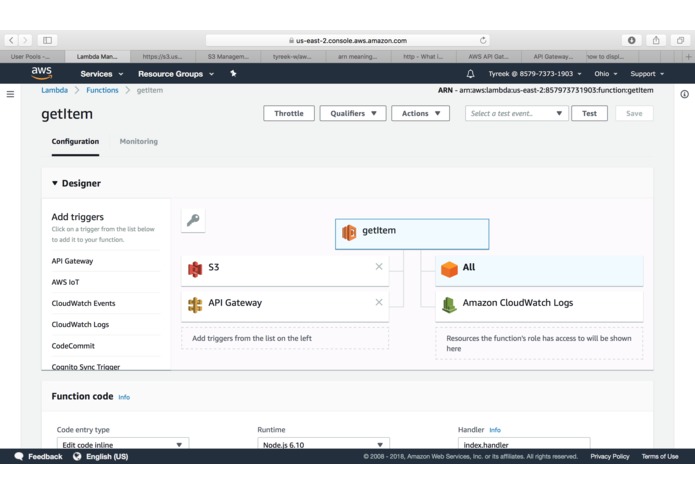
Task: Open the Function code Info link
Action: [x=124, y=397]
